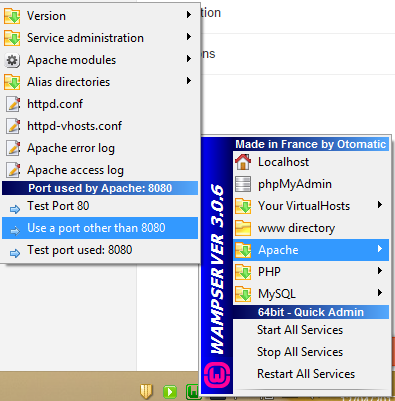Click the green WampServer tray icon in taskbar
This screenshot has height=401, width=395.
tap(193, 392)
